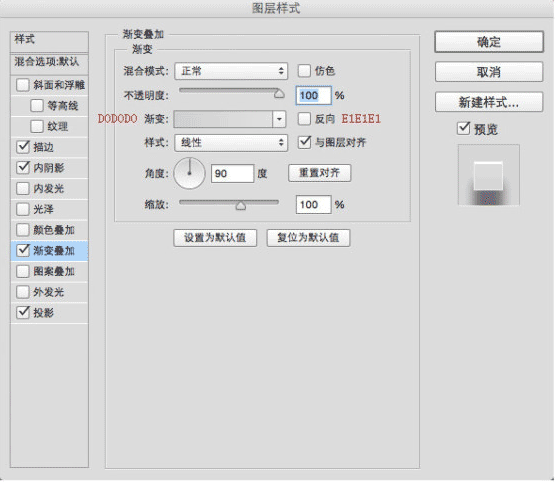
Task: Cancel with the 取消 button
Action: [489, 72]
